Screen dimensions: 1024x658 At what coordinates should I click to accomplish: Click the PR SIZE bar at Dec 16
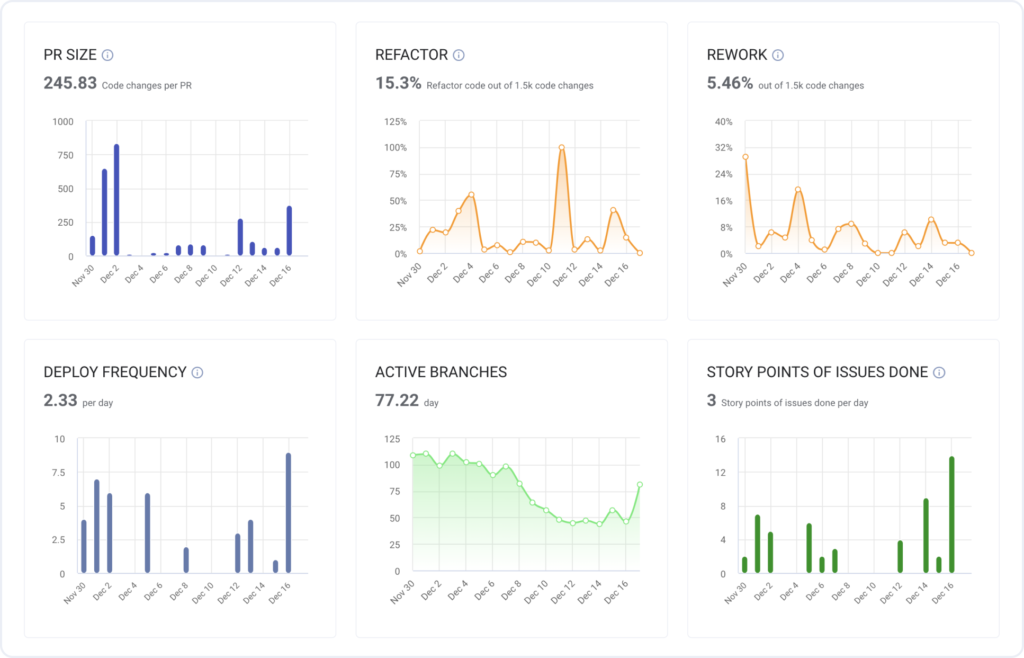point(289,231)
